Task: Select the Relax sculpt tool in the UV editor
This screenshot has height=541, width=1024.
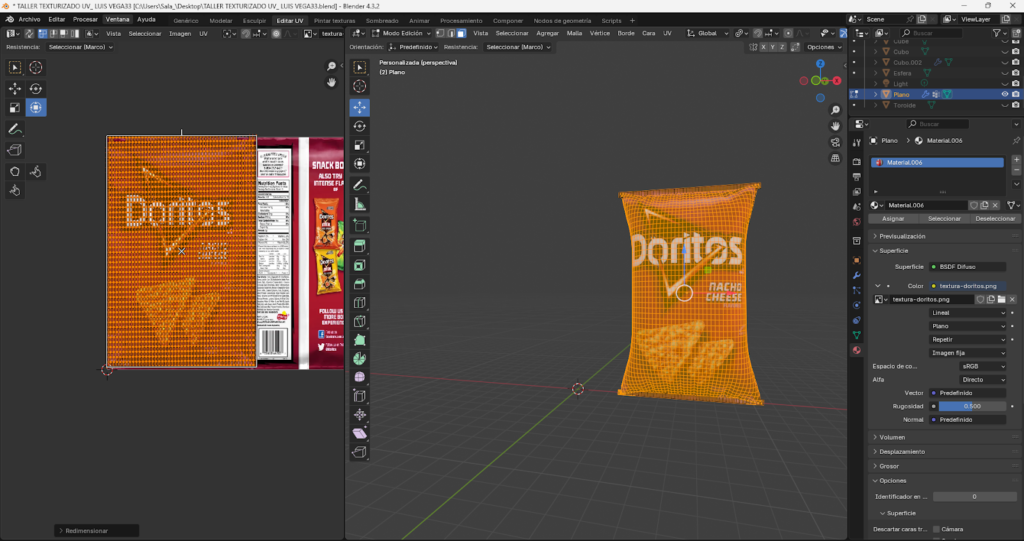Action: point(35,171)
